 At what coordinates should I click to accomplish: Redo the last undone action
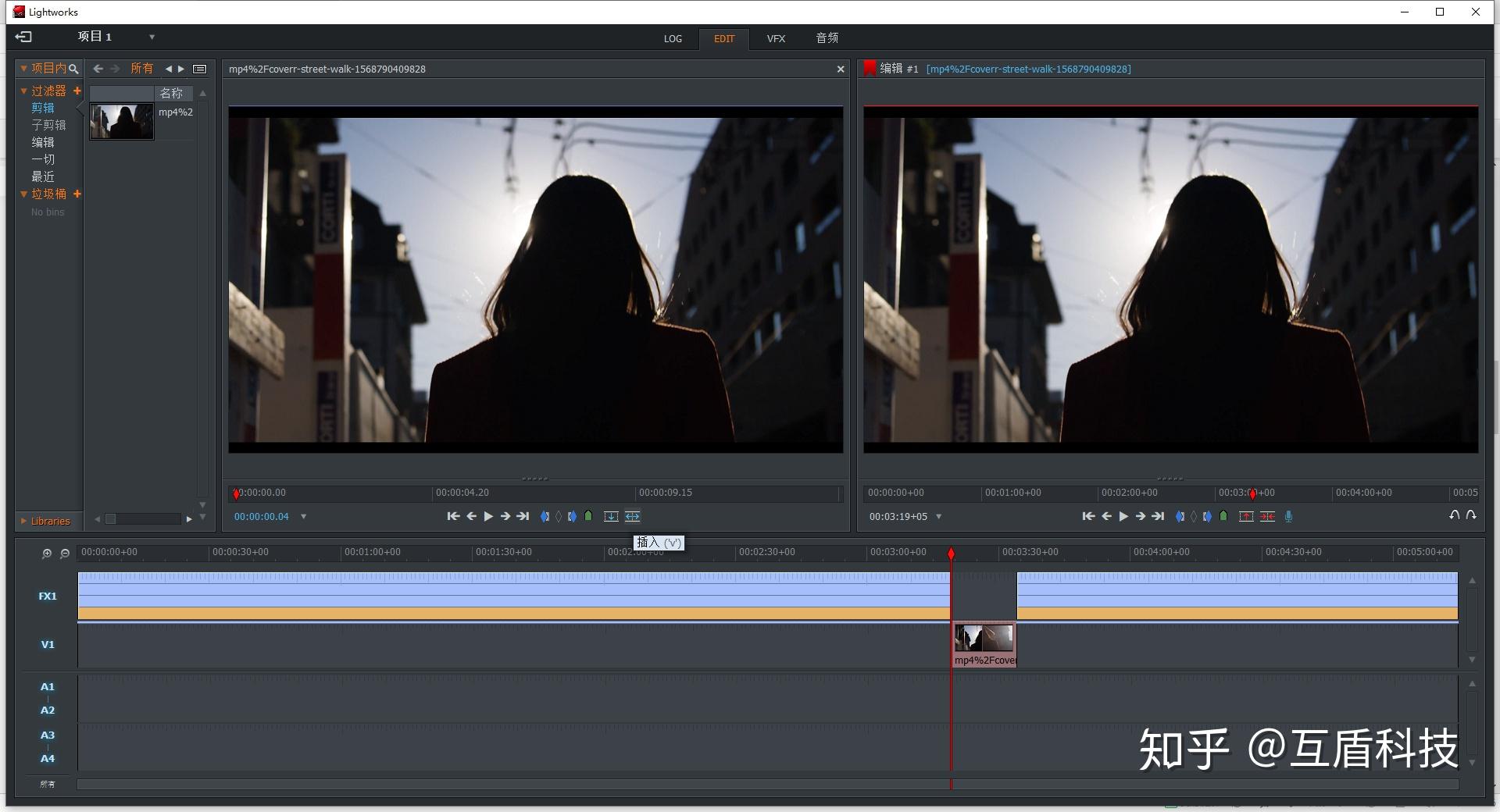click(x=1471, y=515)
